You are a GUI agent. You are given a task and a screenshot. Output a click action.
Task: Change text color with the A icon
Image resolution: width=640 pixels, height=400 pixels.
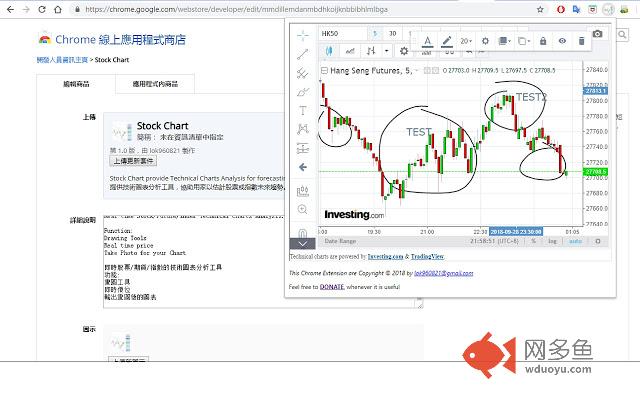pyautogui.click(x=427, y=41)
